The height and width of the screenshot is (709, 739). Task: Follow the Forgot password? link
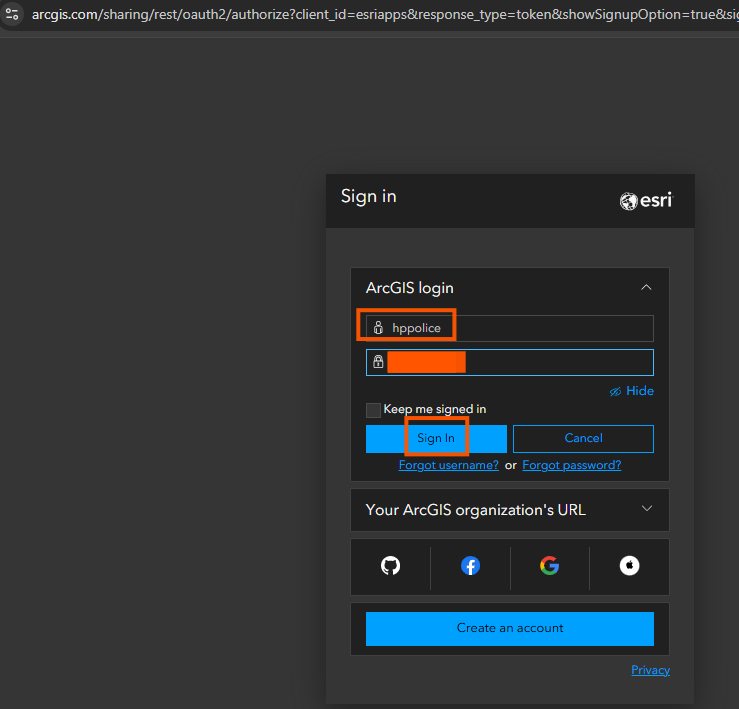tap(571, 465)
